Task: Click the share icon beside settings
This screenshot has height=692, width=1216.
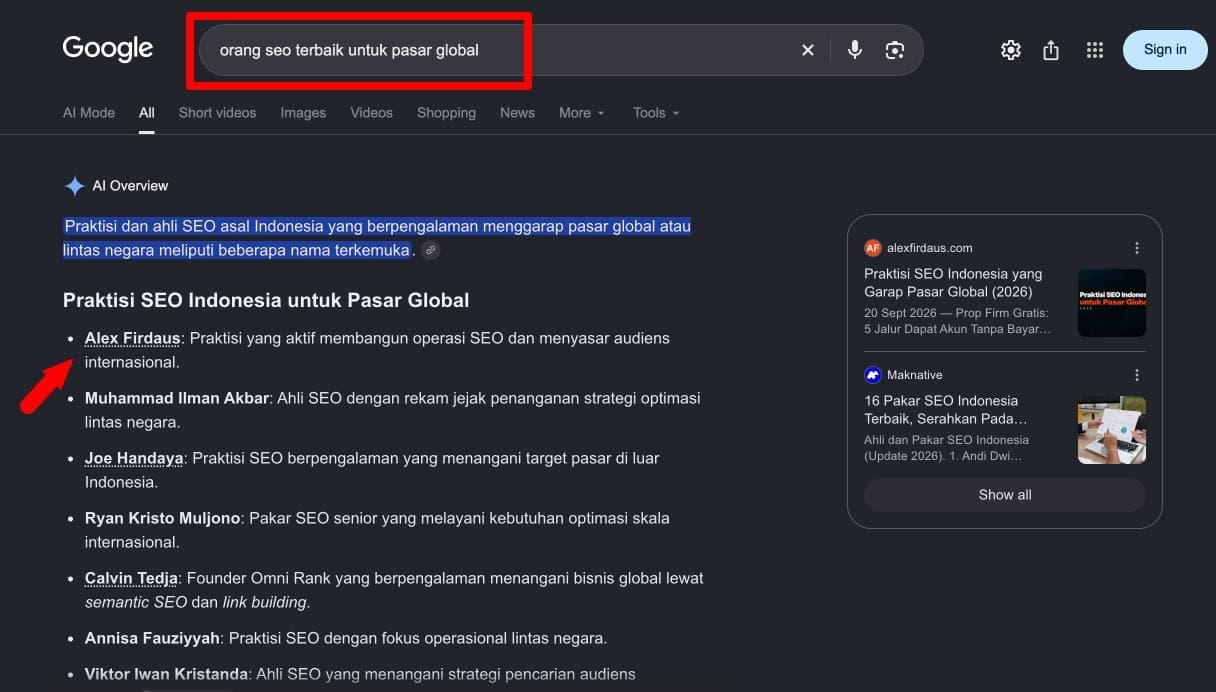Action: pos(1051,50)
